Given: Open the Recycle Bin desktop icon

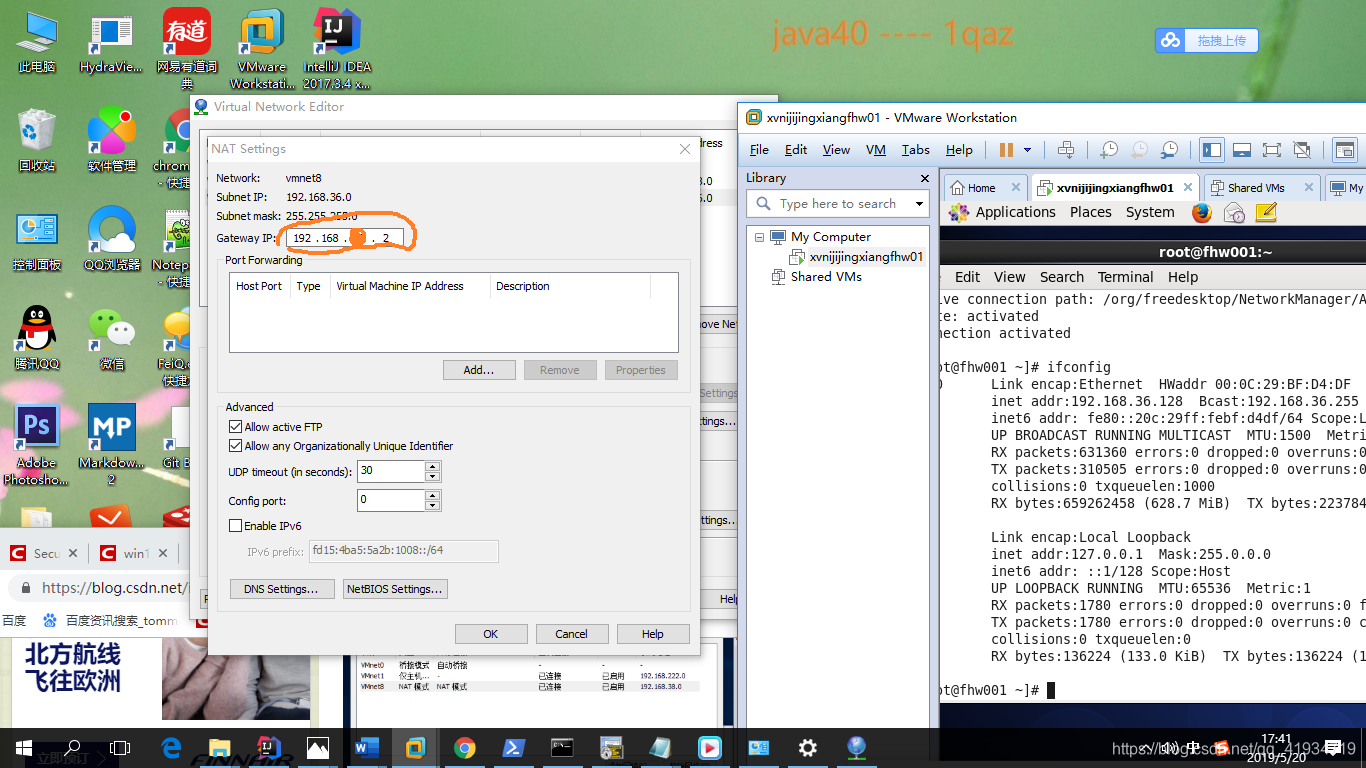Looking at the screenshot, I should pos(37,140).
